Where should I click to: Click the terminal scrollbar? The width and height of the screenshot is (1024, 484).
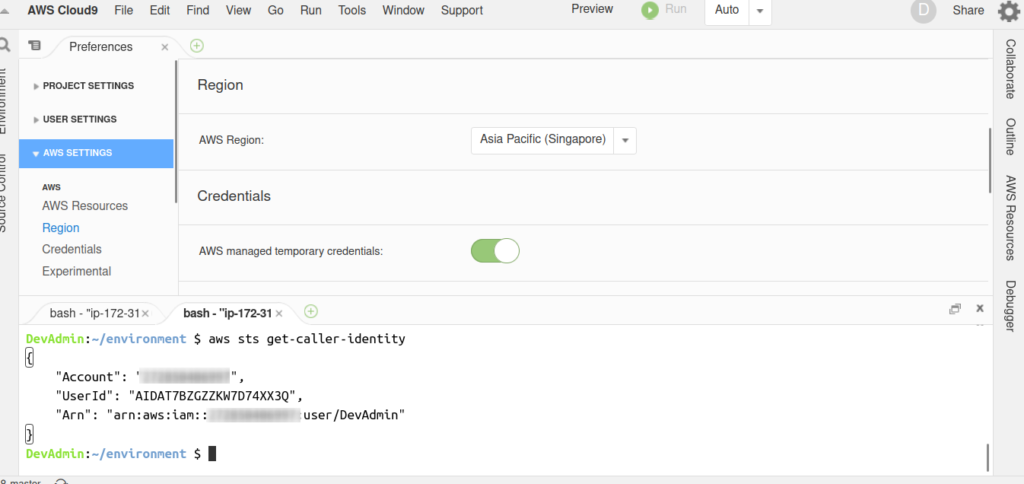[x=987, y=457]
